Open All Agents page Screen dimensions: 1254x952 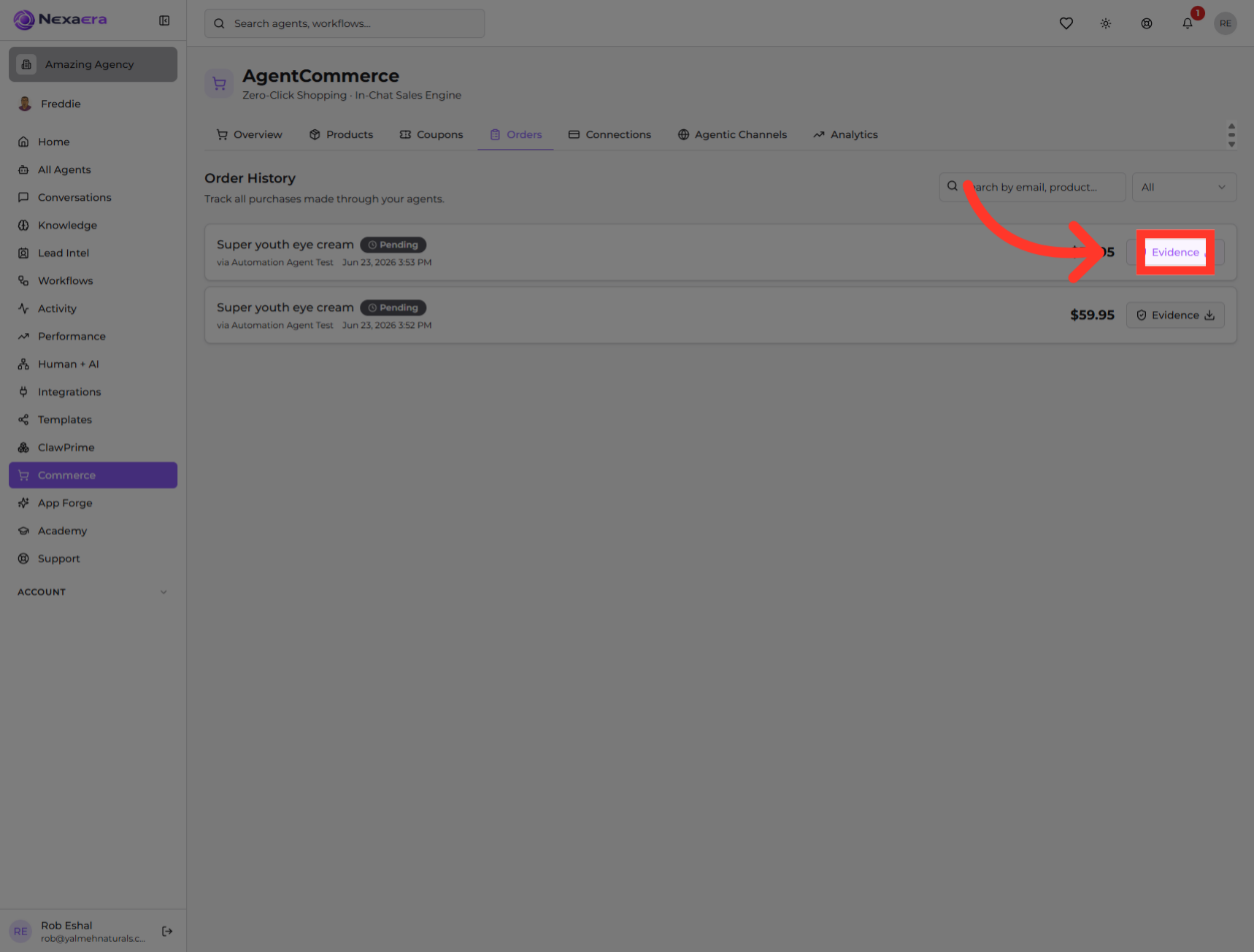pyautogui.click(x=93, y=169)
